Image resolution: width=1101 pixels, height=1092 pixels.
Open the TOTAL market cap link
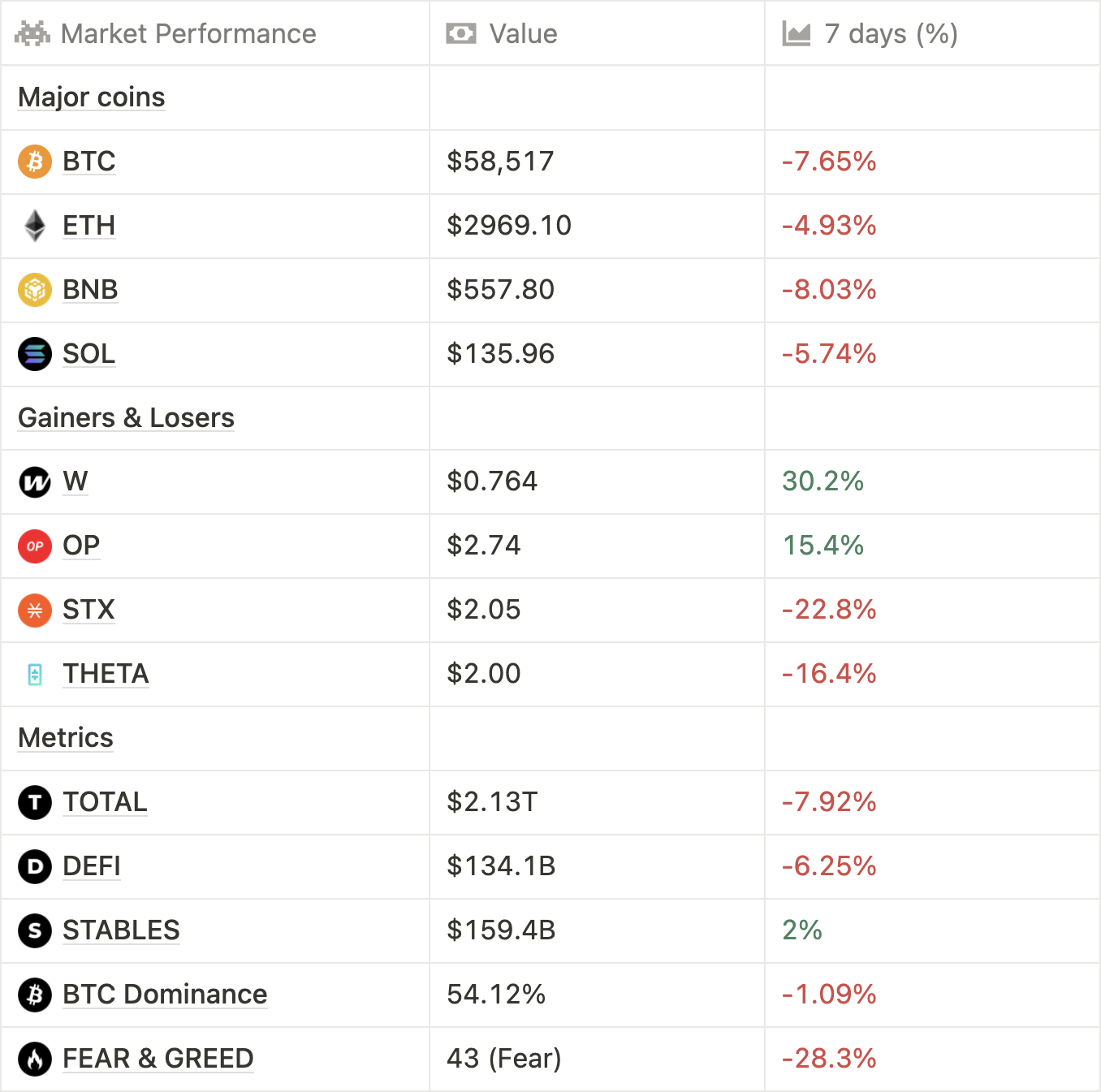tap(105, 802)
